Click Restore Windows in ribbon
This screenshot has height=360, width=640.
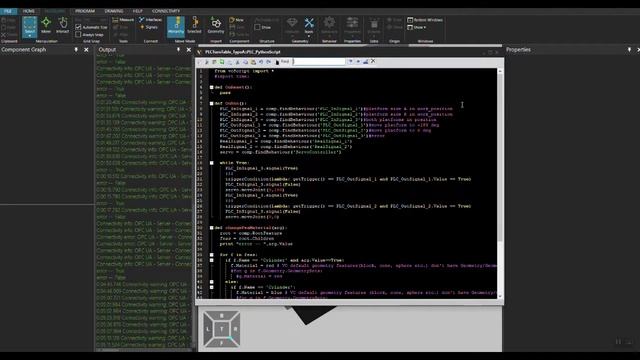pyautogui.click(x=425, y=20)
